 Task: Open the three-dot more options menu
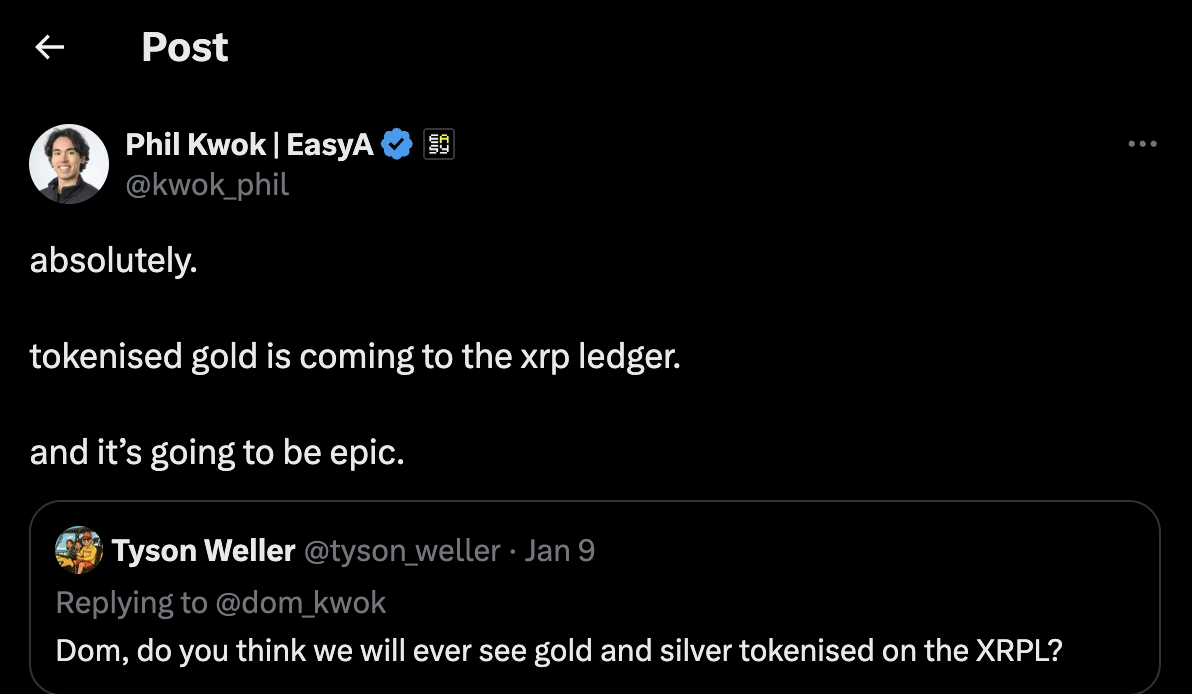[1141, 145]
